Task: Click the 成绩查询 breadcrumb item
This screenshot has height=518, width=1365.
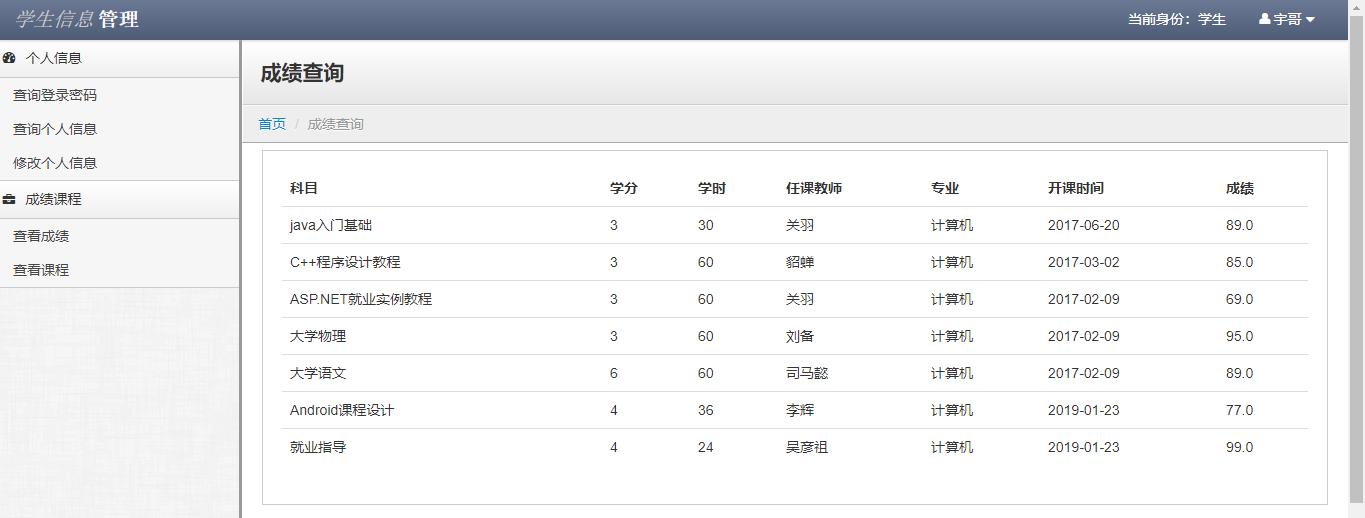Action: click(335, 124)
